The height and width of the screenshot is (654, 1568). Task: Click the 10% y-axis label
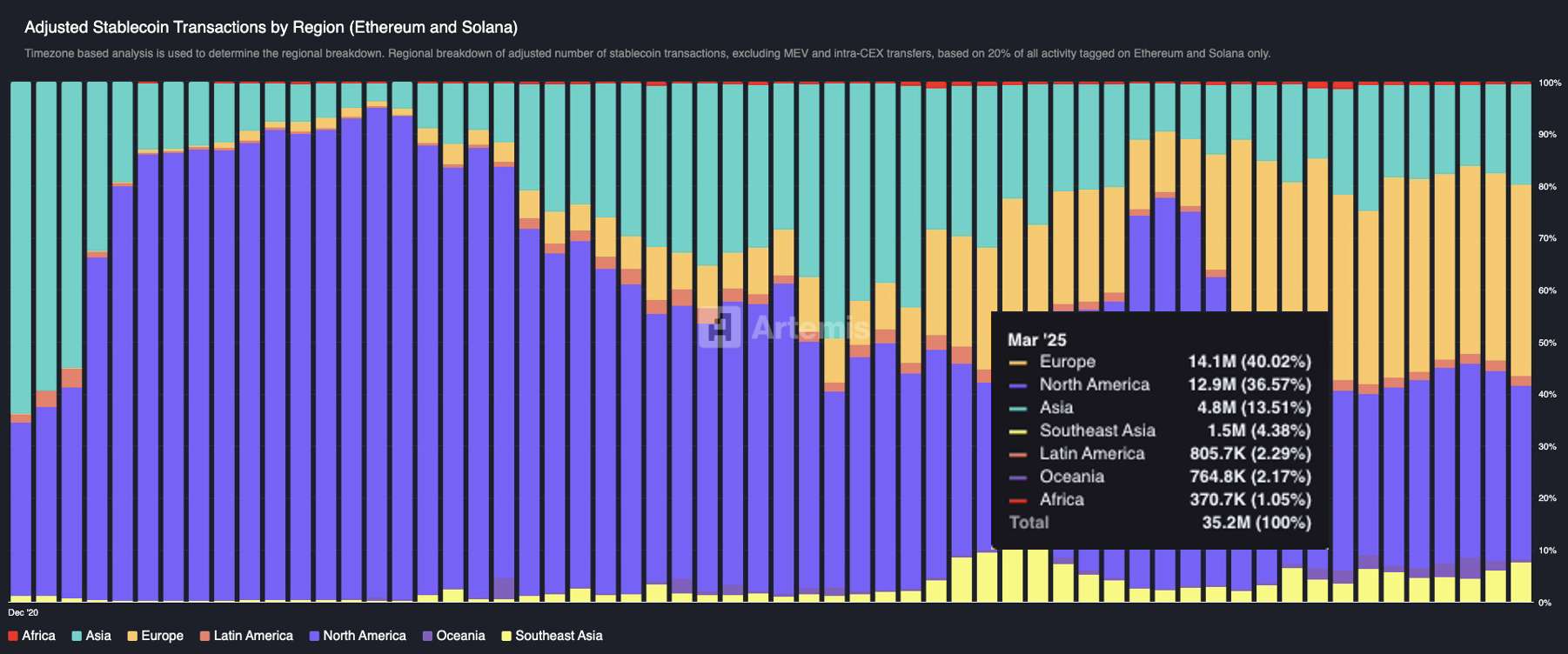1547,551
